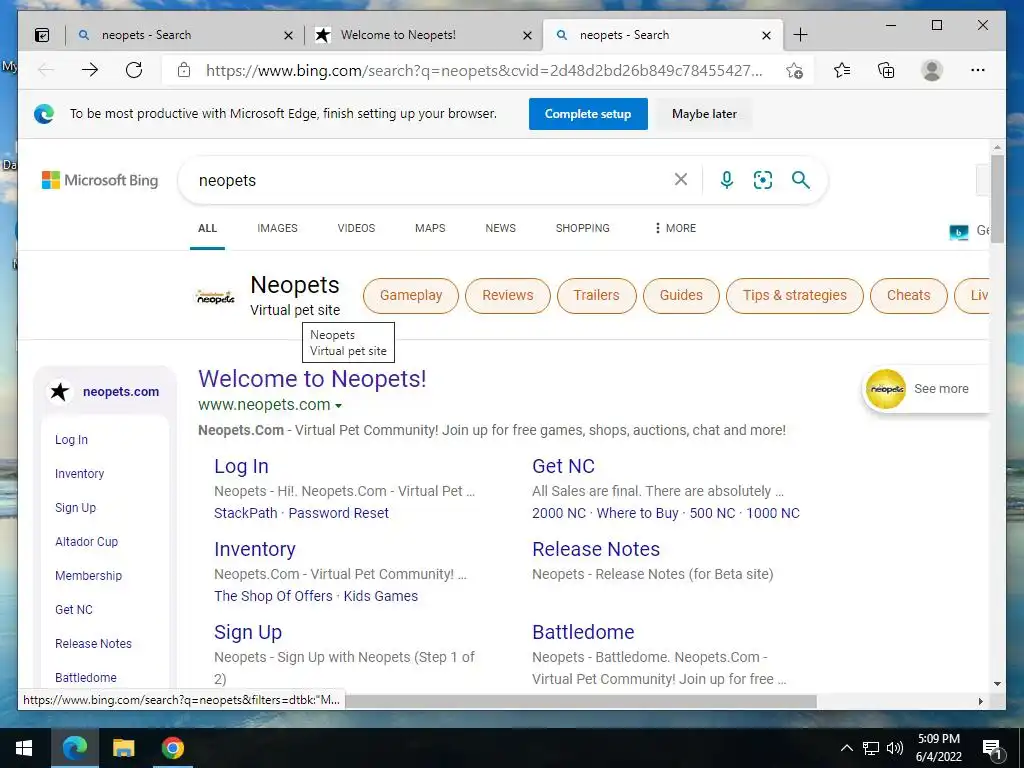Select the IMAGES search tab

coord(278,228)
